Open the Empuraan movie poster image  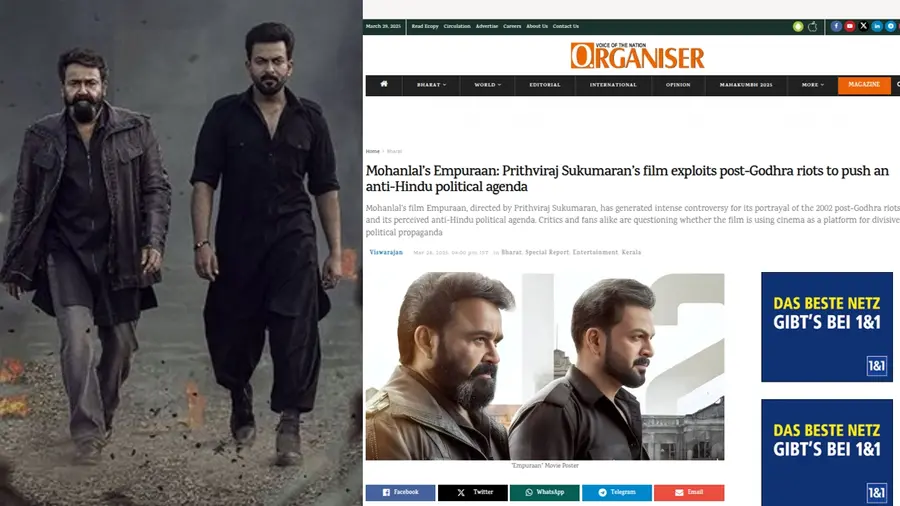point(545,366)
